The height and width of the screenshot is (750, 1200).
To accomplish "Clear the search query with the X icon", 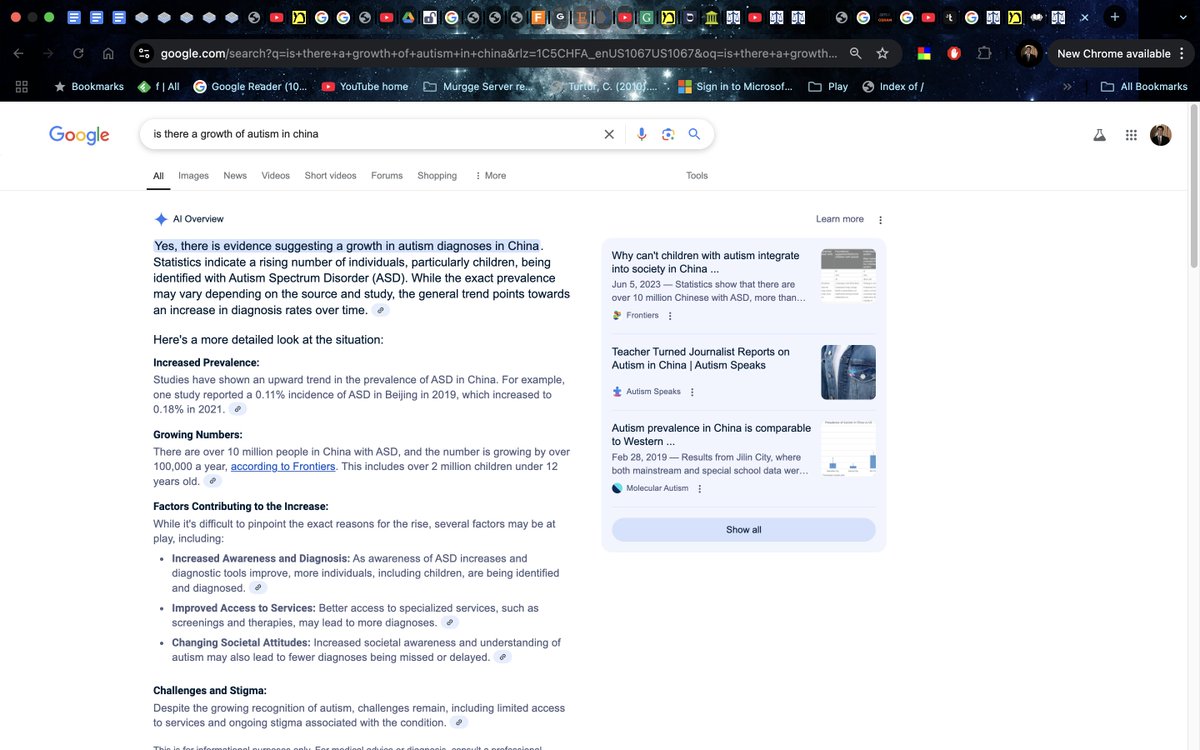I will coord(608,134).
